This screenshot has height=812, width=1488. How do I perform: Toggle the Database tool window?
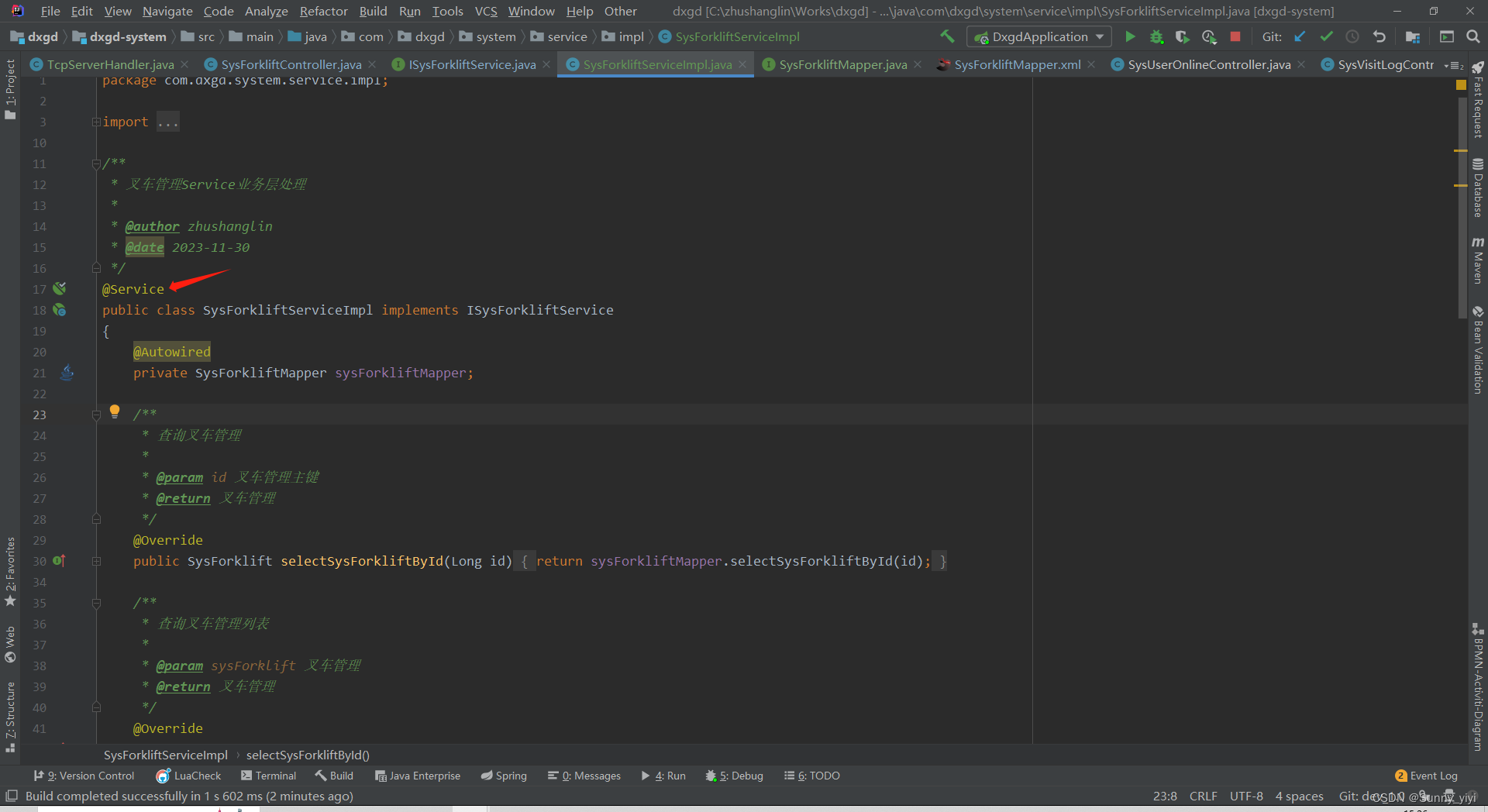pyautogui.click(x=1478, y=188)
